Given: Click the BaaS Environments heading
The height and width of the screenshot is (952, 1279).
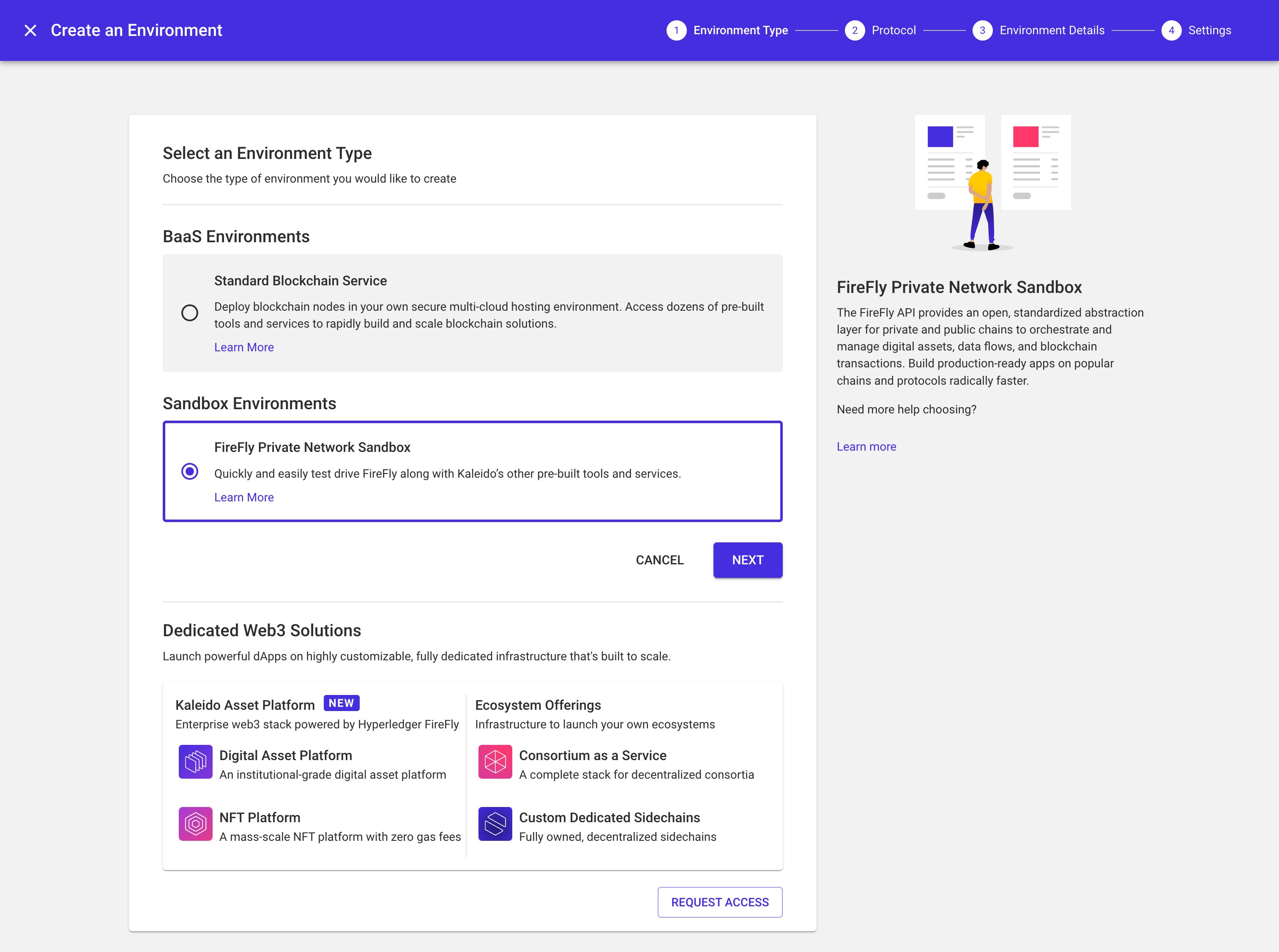Looking at the screenshot, I should (x=235, y=237).
